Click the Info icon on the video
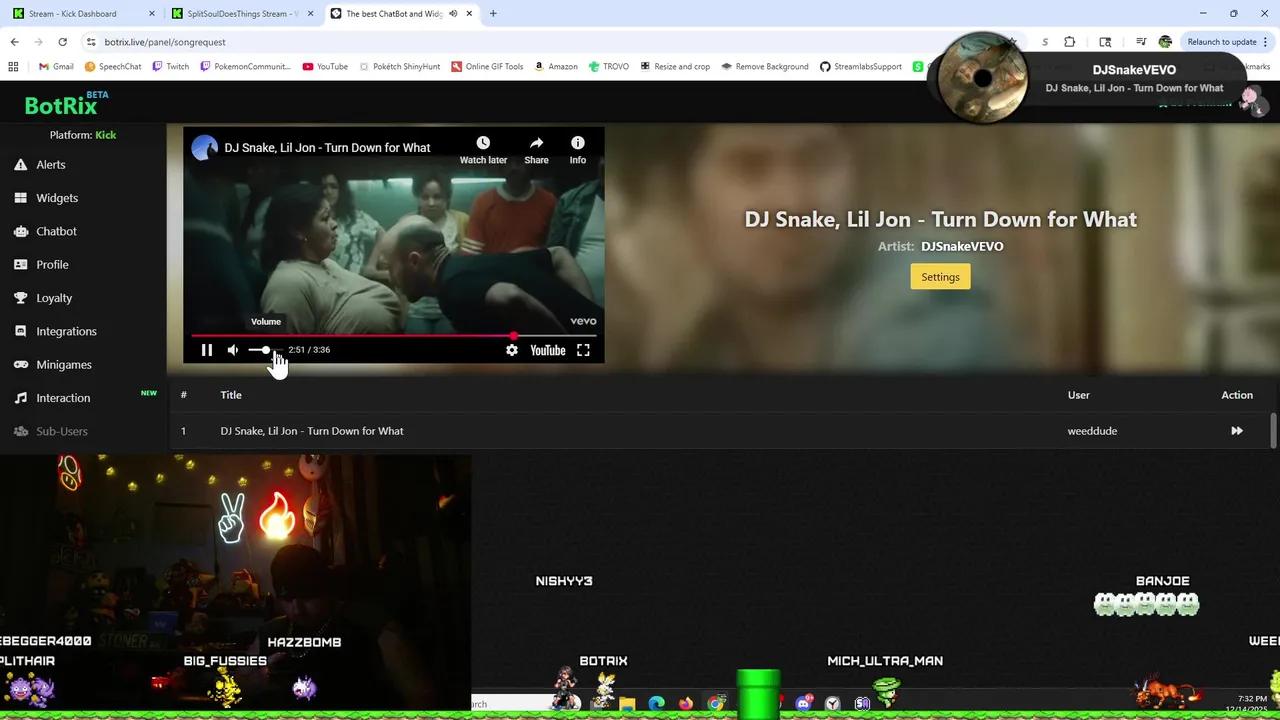The height and width of the screenshot is (720, 1280). (x=578, y=143)
